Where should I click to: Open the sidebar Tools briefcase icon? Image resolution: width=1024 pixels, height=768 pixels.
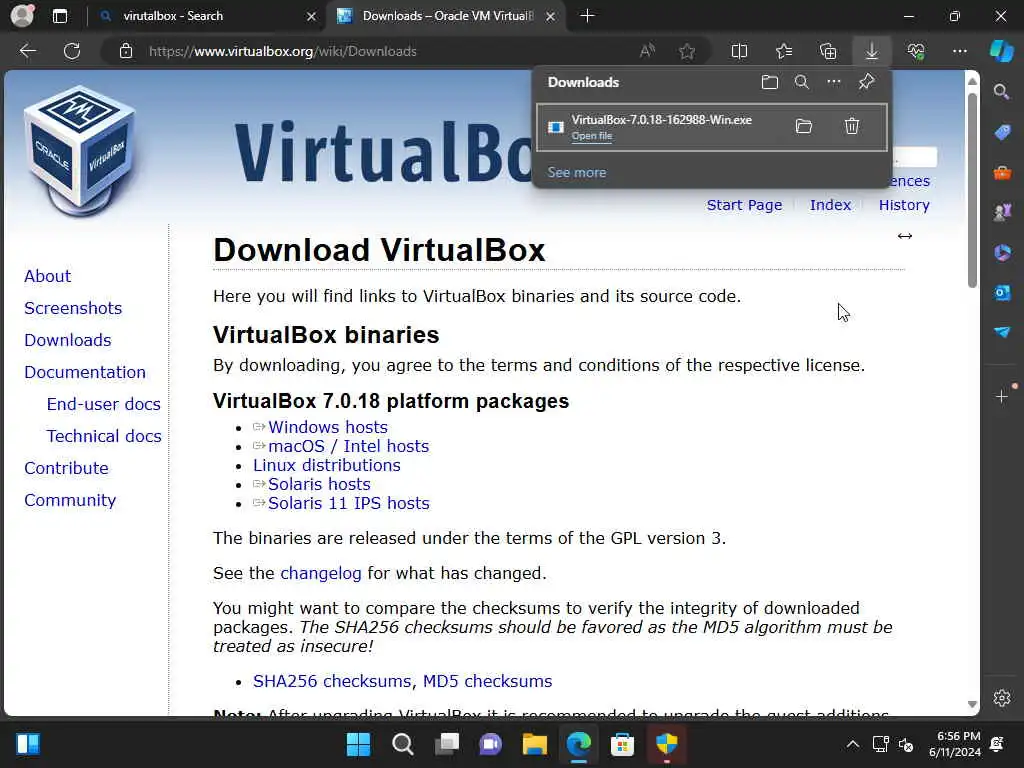coord(1002,173)
